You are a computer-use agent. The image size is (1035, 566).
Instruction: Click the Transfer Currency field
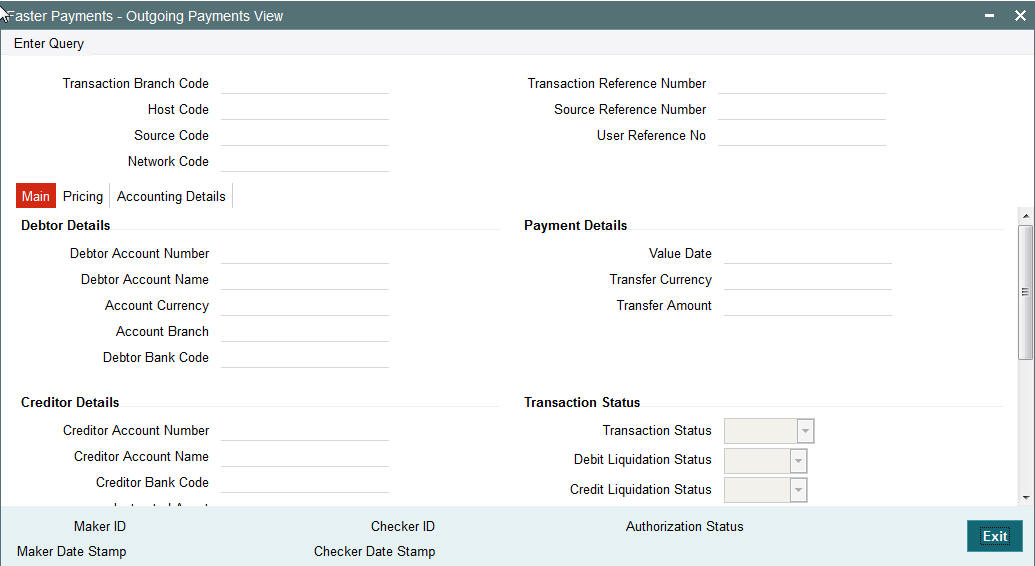point(808,279)
